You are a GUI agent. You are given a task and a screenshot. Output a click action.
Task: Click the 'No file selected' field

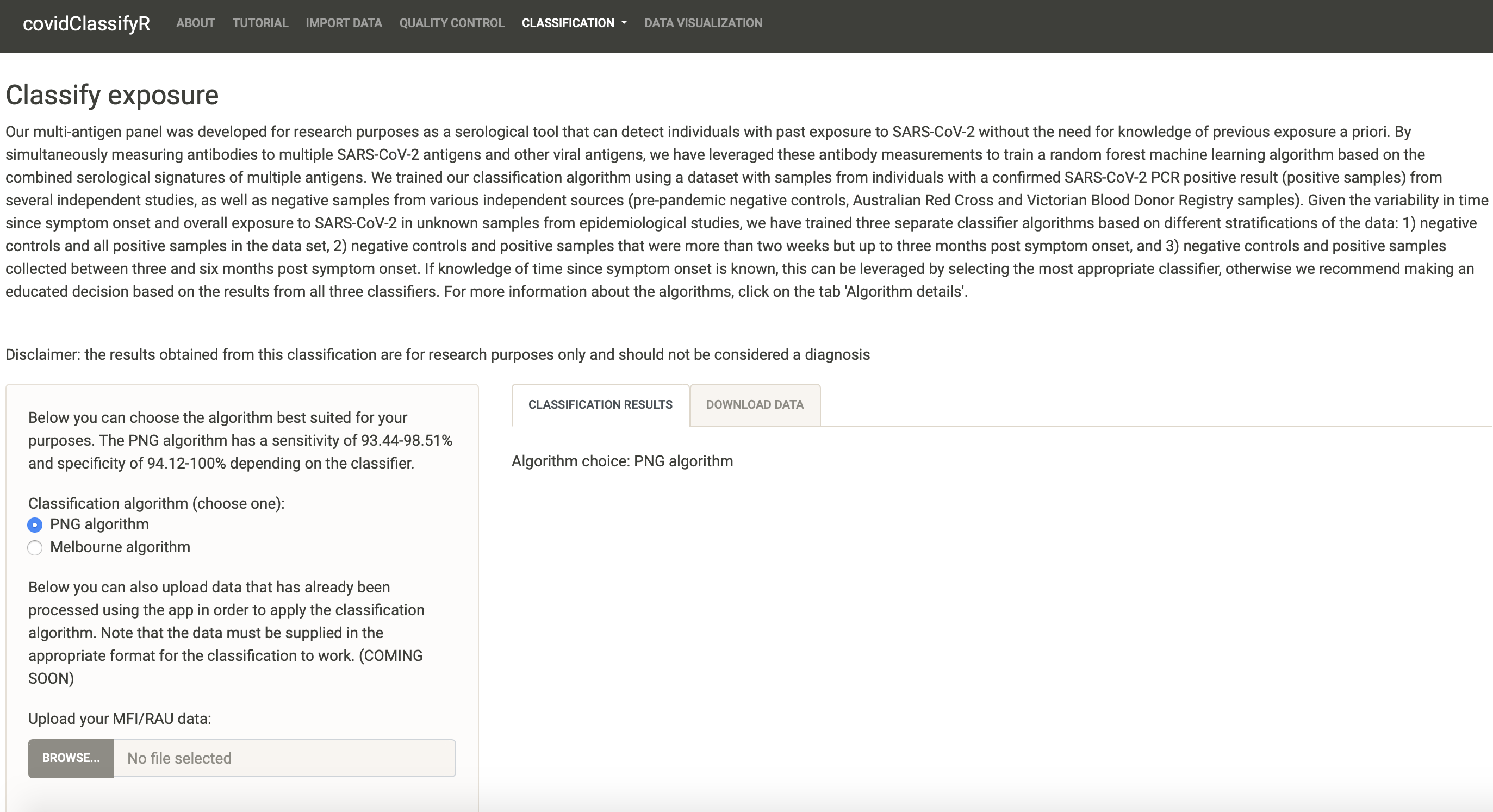point(284,758)
